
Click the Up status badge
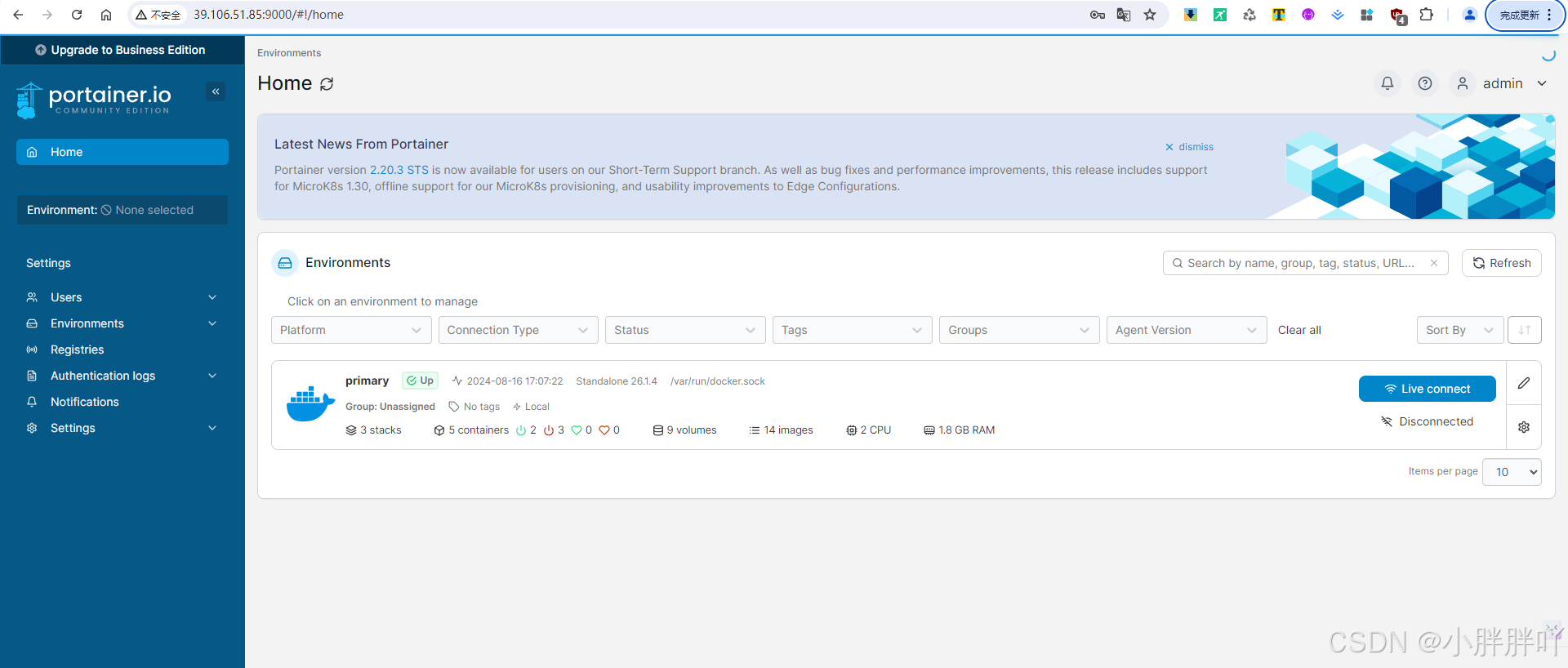[420, 381]
